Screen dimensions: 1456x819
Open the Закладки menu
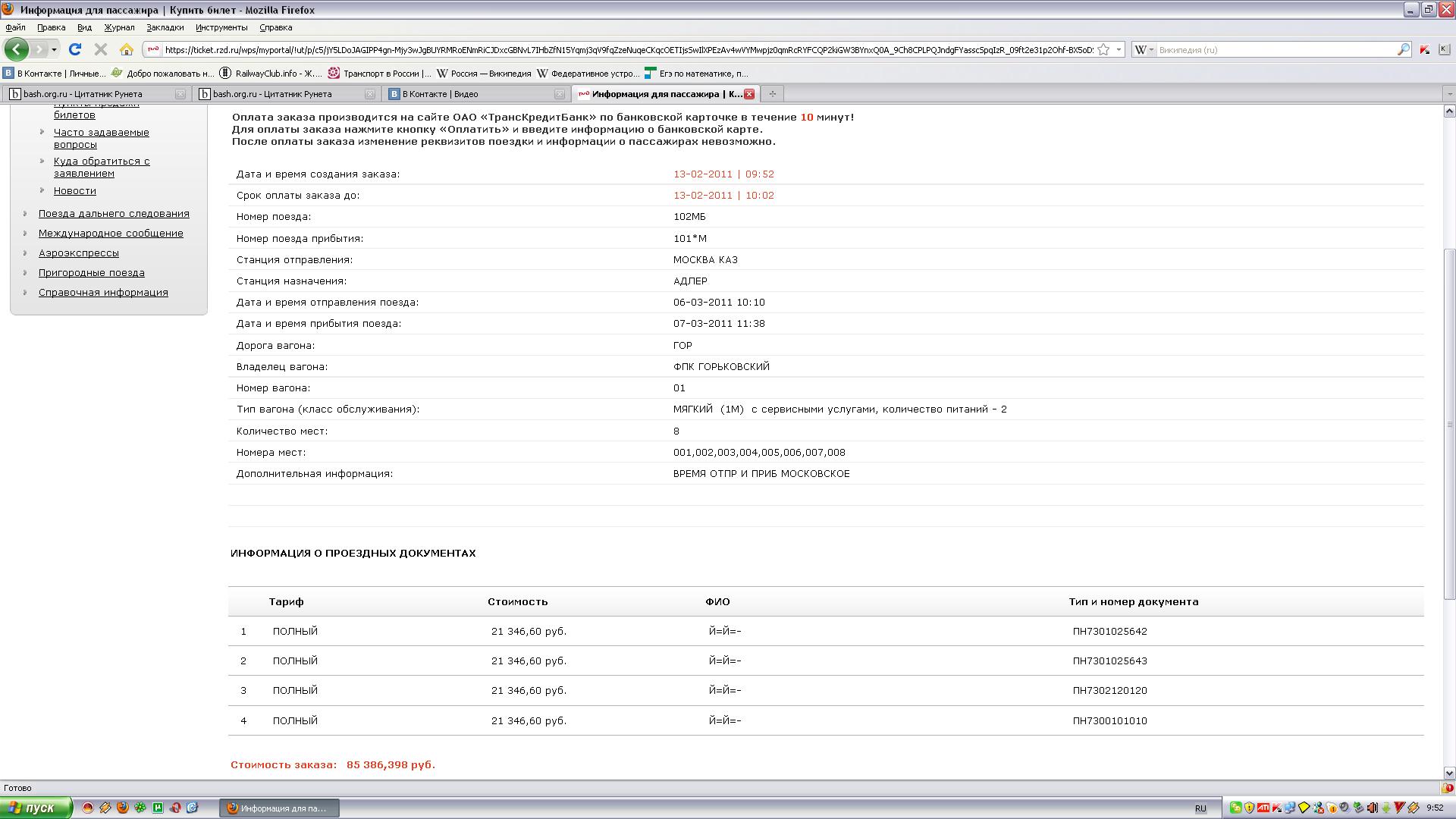[165, 27]
